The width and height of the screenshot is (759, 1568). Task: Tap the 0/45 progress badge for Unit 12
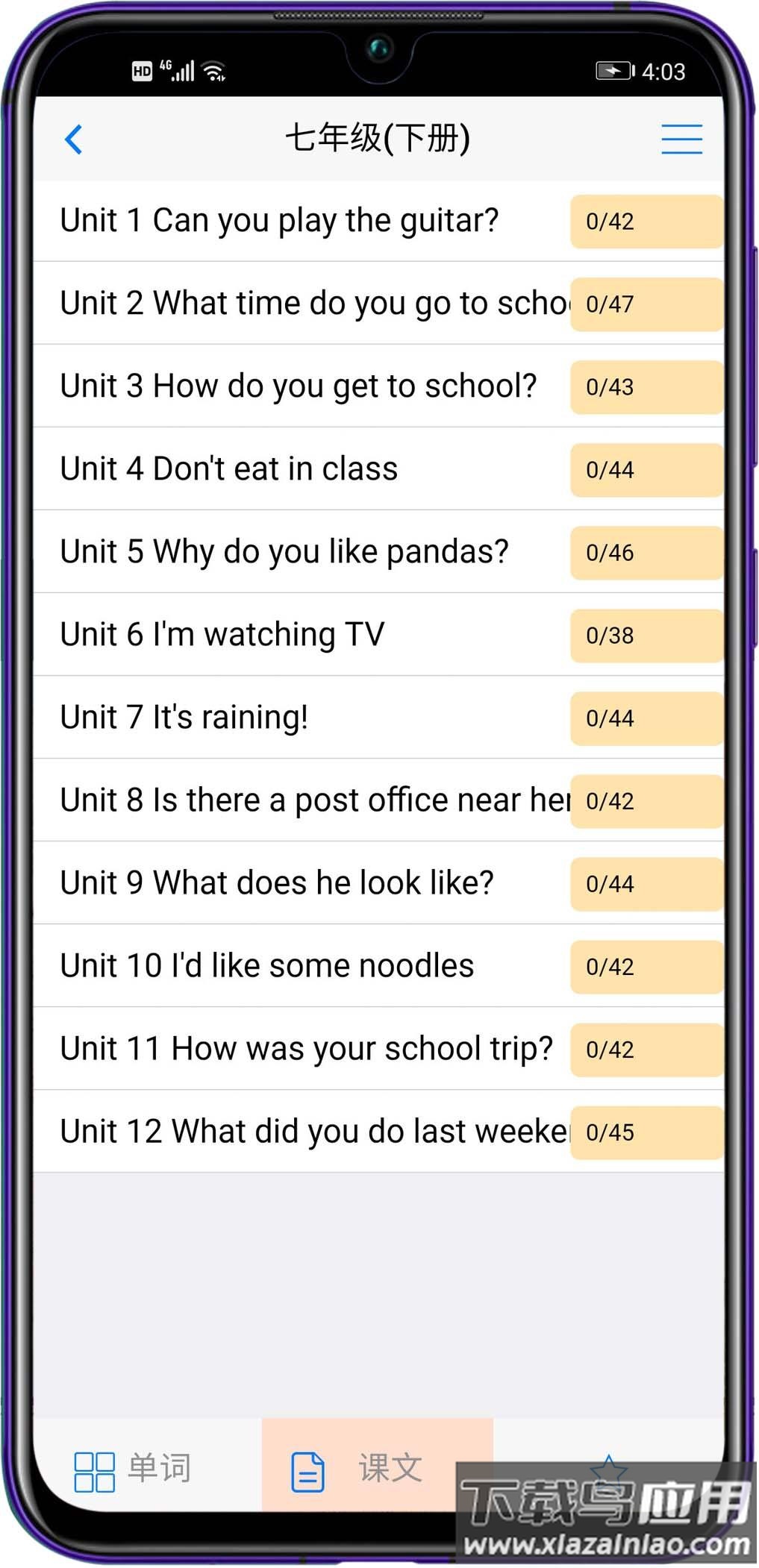tap(646, 1132)
